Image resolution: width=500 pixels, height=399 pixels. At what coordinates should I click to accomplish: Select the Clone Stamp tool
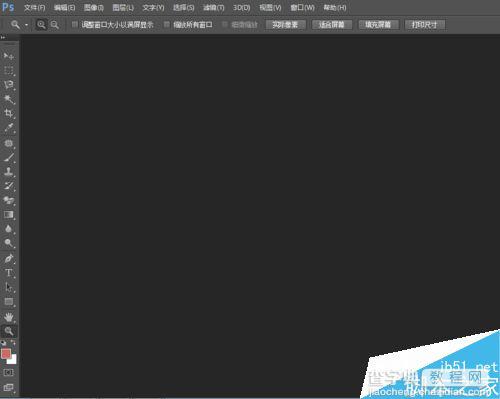9,172
